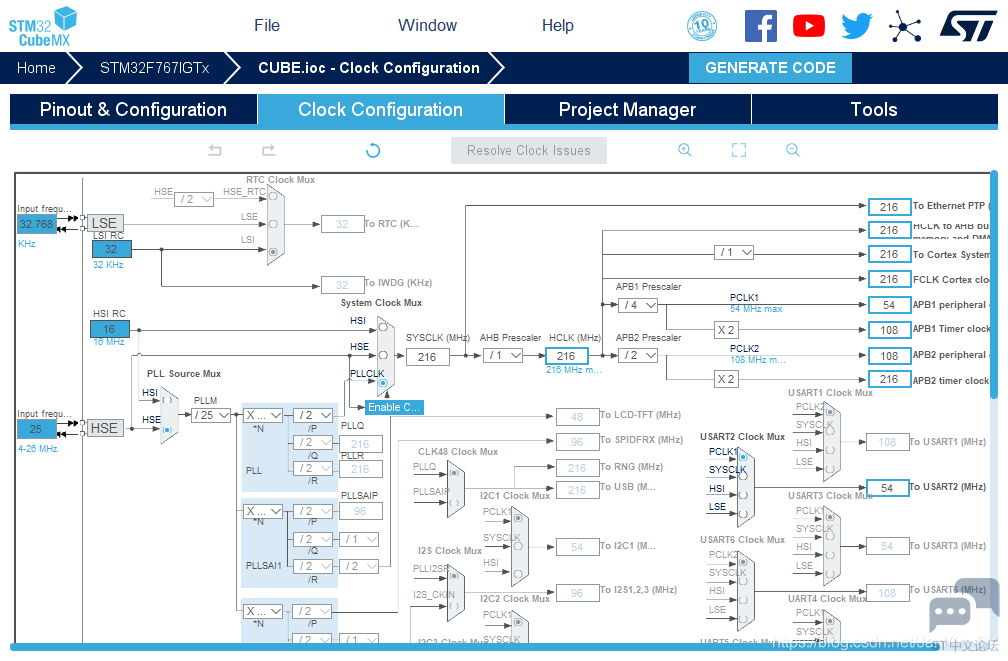Open the chat bubble icon
This screenshot has height=661, width=1008.
point(962,607)
